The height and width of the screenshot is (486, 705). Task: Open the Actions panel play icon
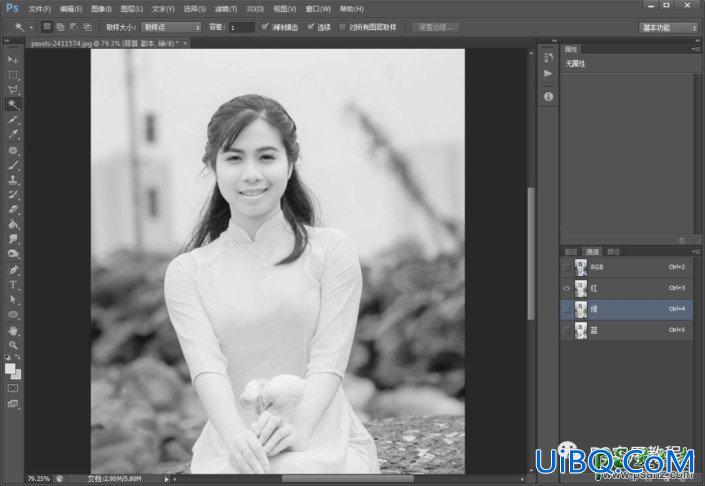click(x=548, y=73)
